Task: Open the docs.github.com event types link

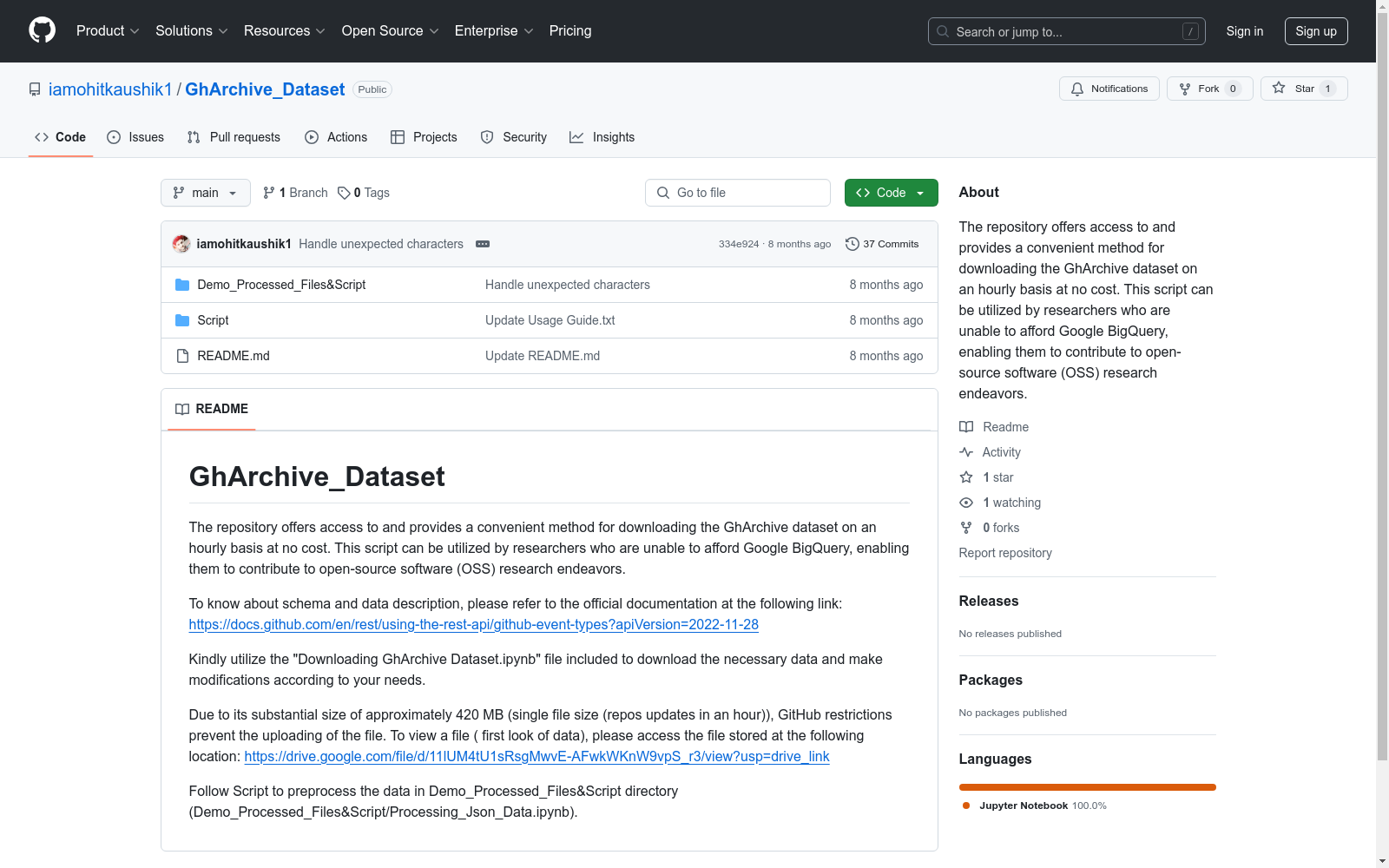Action: [474, 624]
